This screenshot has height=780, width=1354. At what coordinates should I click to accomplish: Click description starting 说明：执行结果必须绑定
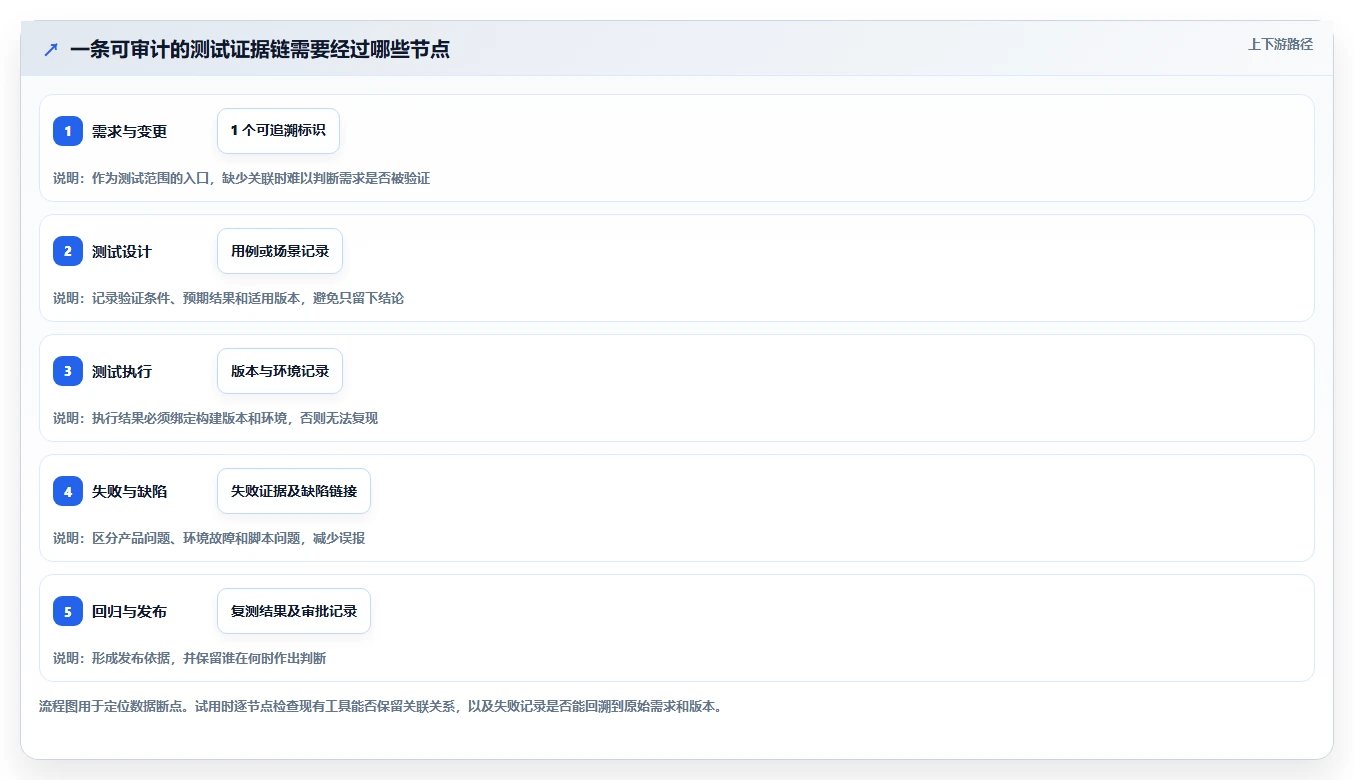(x=216, y=418)
